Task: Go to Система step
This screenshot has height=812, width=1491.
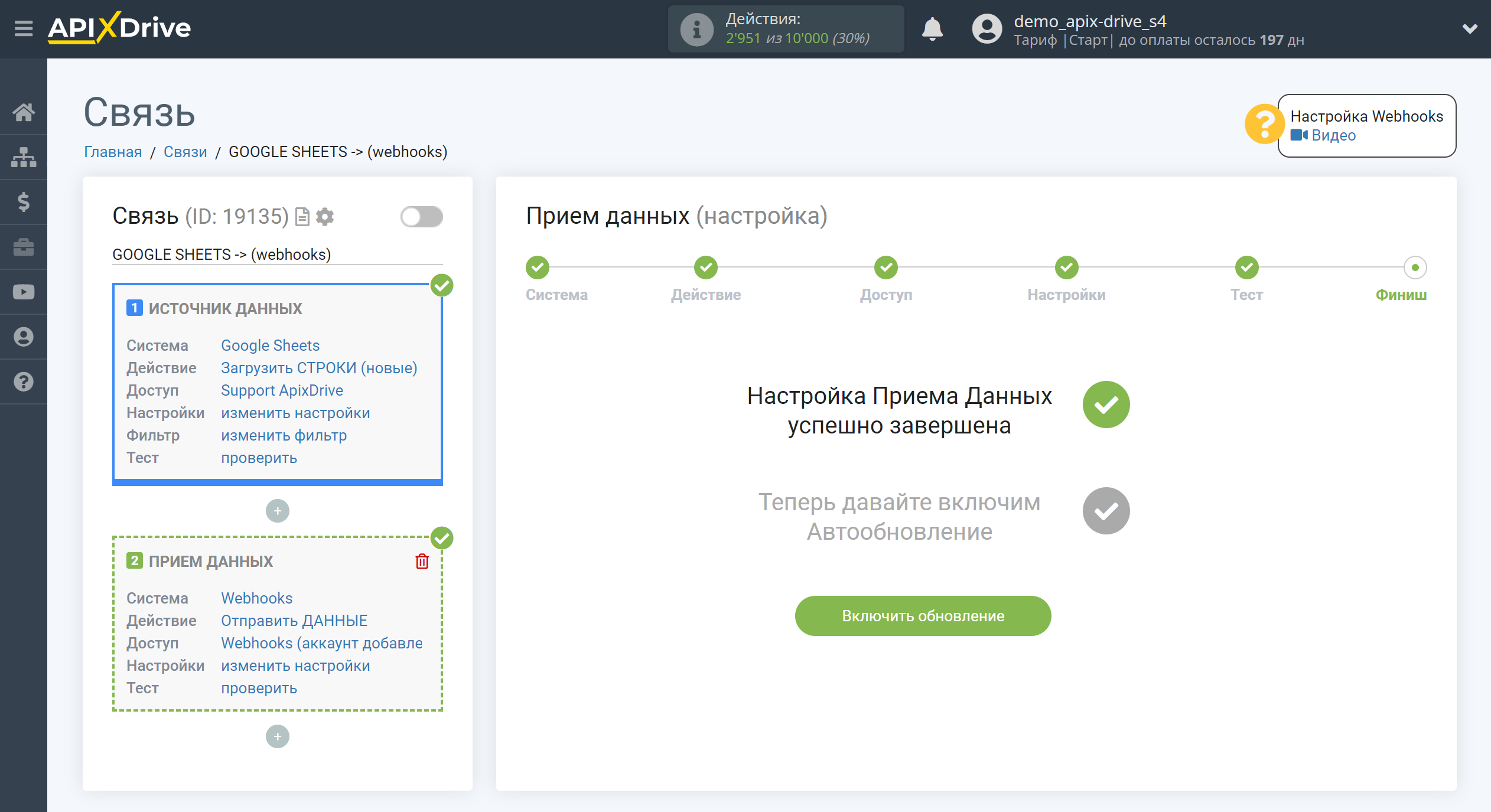Action: pyautogui.click(x=538, y=268)
